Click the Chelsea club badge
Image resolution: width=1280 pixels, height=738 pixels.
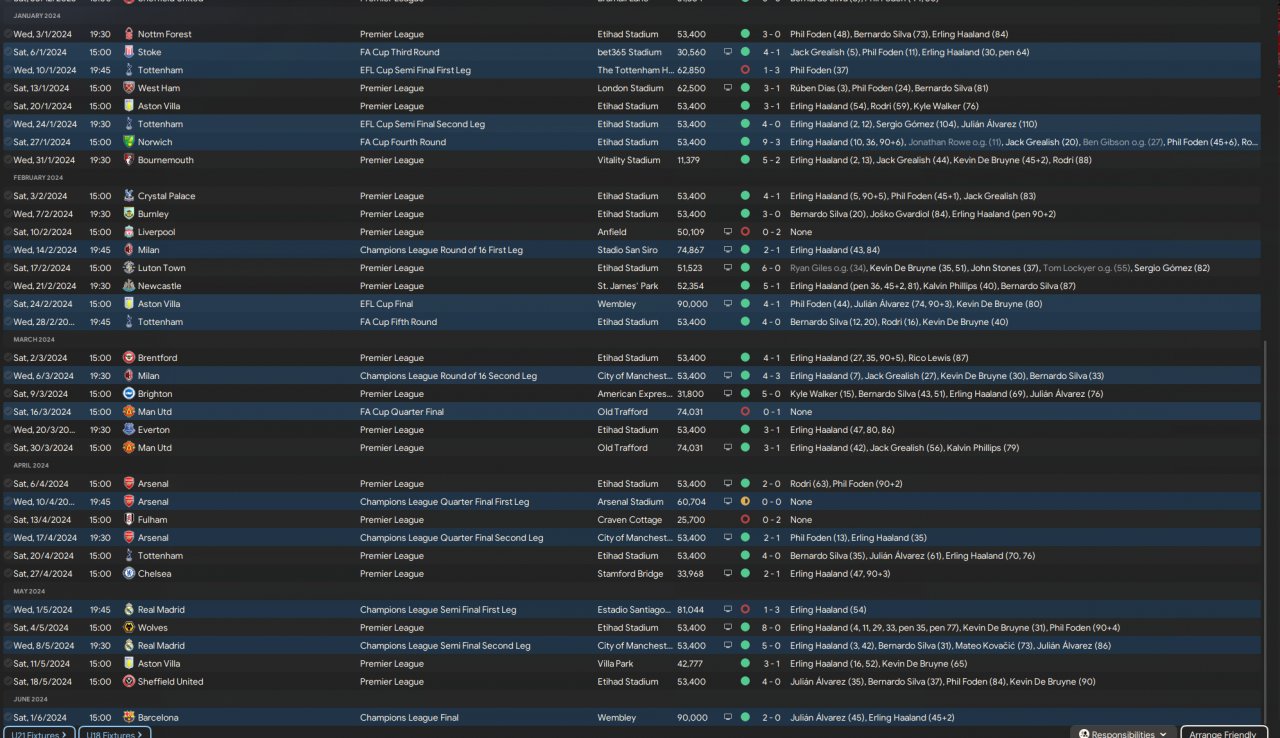(x=129, y=574)
